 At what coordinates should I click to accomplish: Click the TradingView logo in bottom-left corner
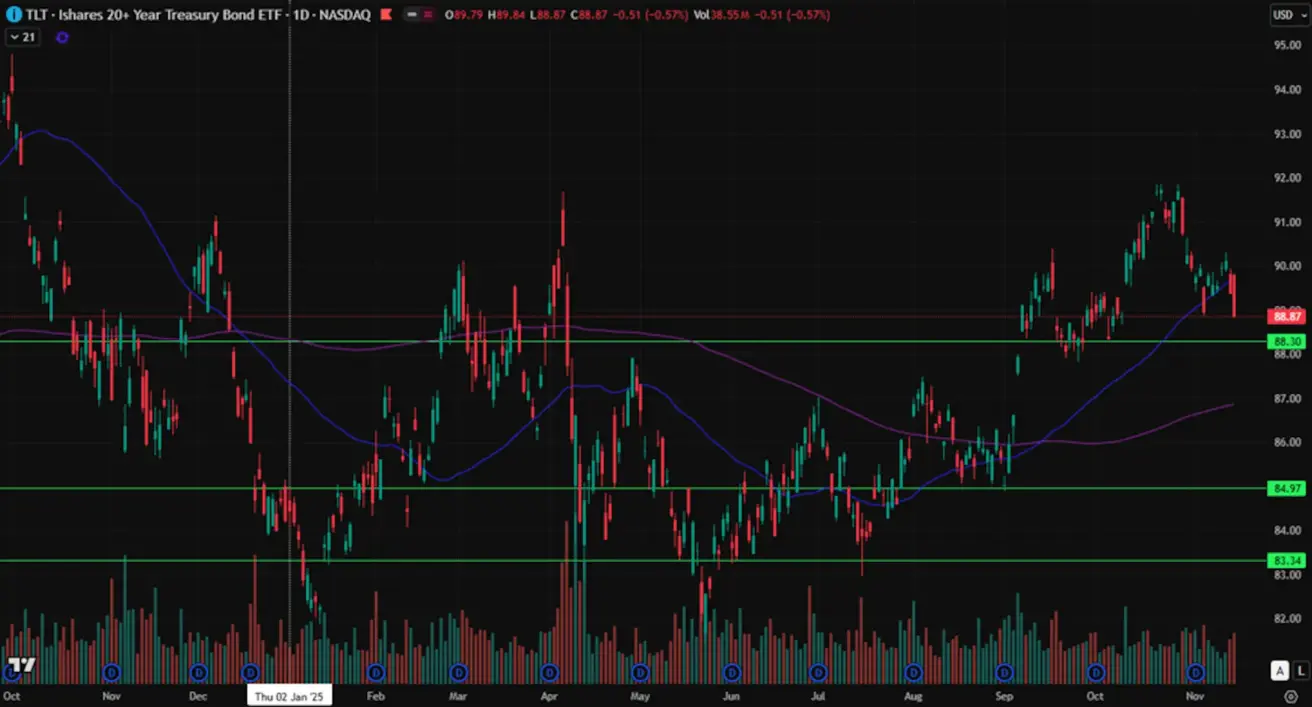[20, 665]
